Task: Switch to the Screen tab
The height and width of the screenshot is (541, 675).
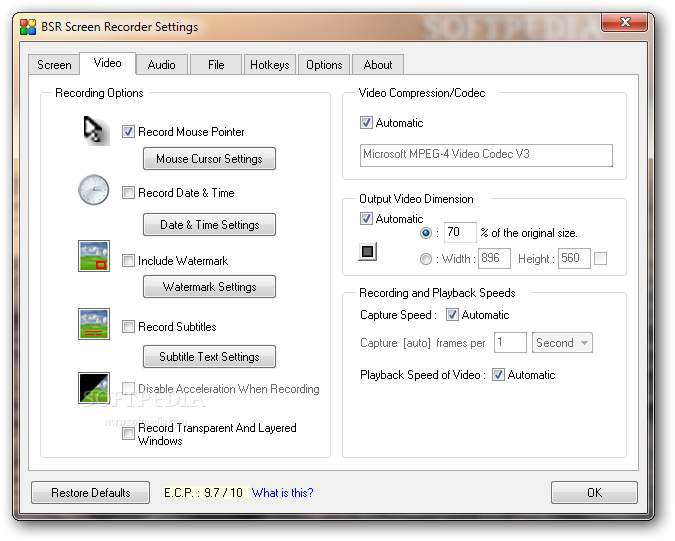Action: (54, 65)
